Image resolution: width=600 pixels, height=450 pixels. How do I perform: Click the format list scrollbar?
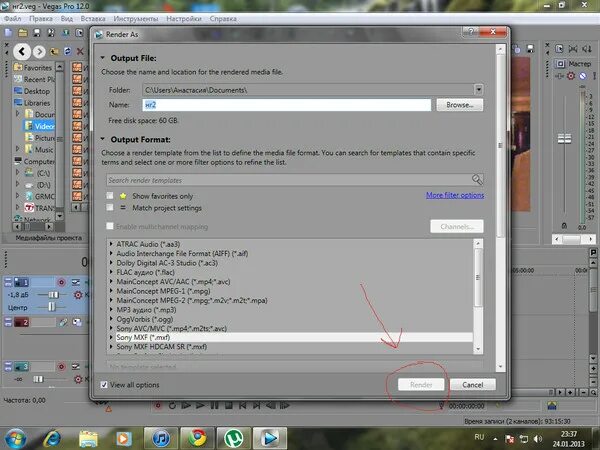478,278
